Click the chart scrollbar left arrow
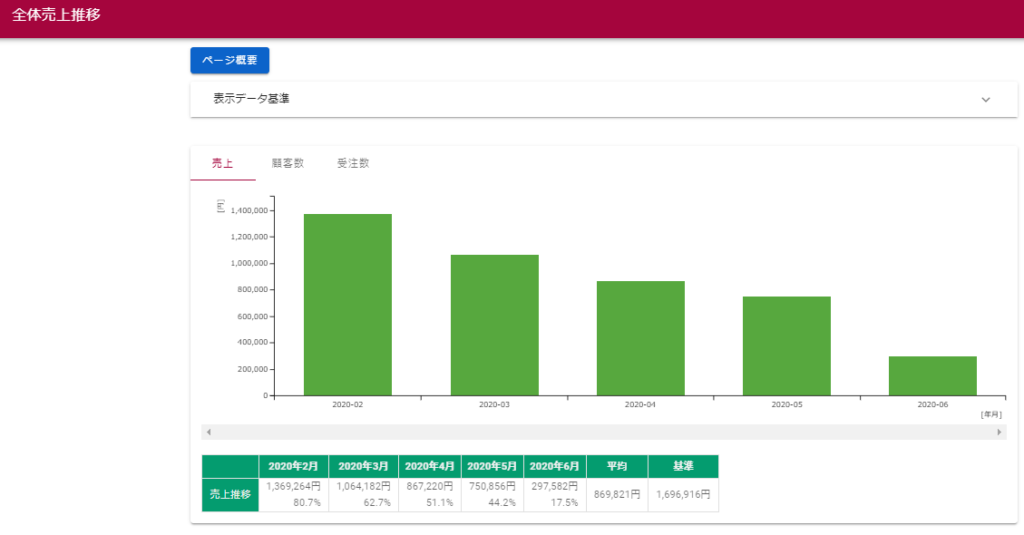This screenshot has height=535, width=1024. (x=208, y=432)
